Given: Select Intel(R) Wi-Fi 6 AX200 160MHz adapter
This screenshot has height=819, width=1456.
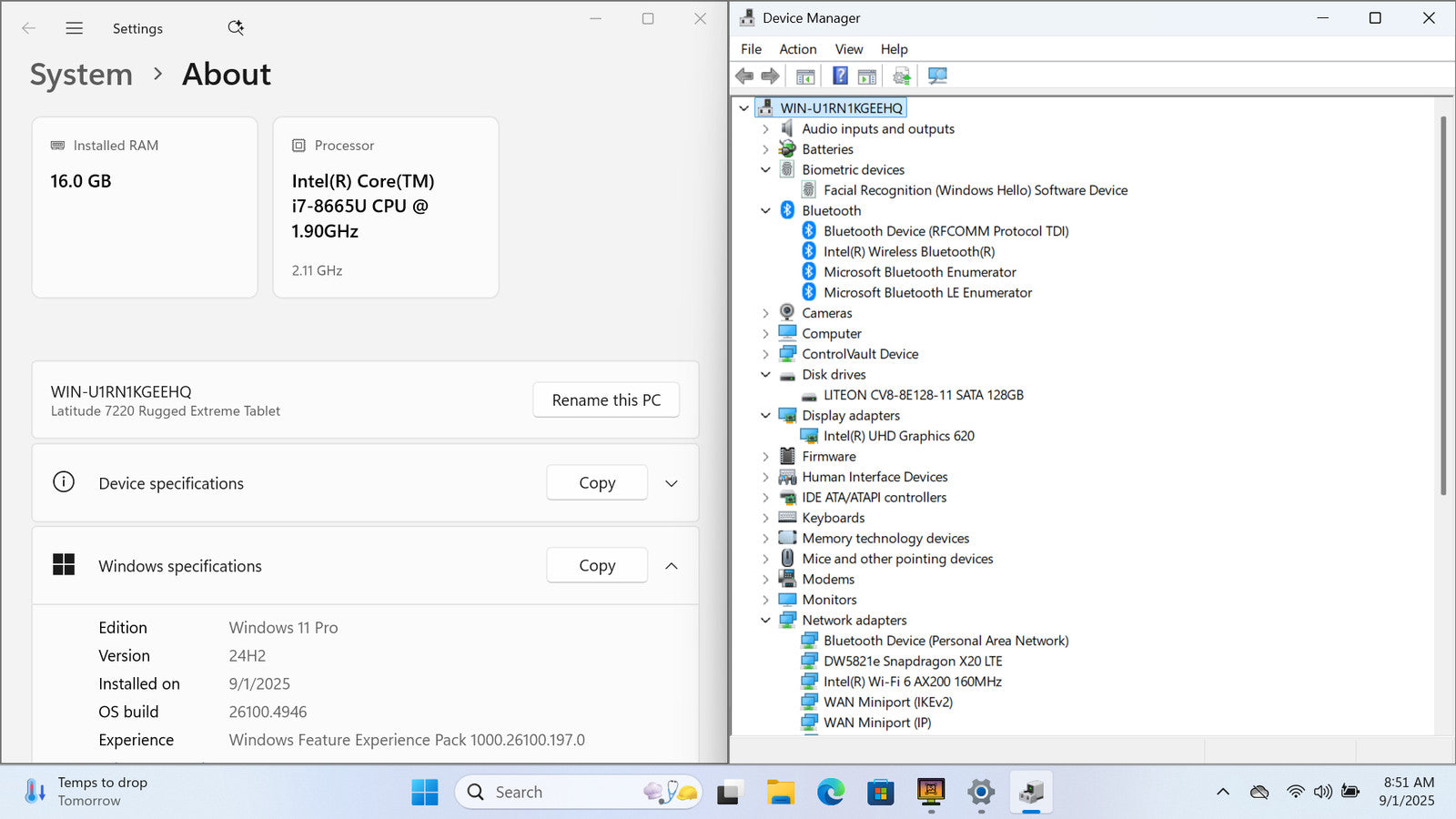Looking at the screenshot, I should [x=913, y=682].
